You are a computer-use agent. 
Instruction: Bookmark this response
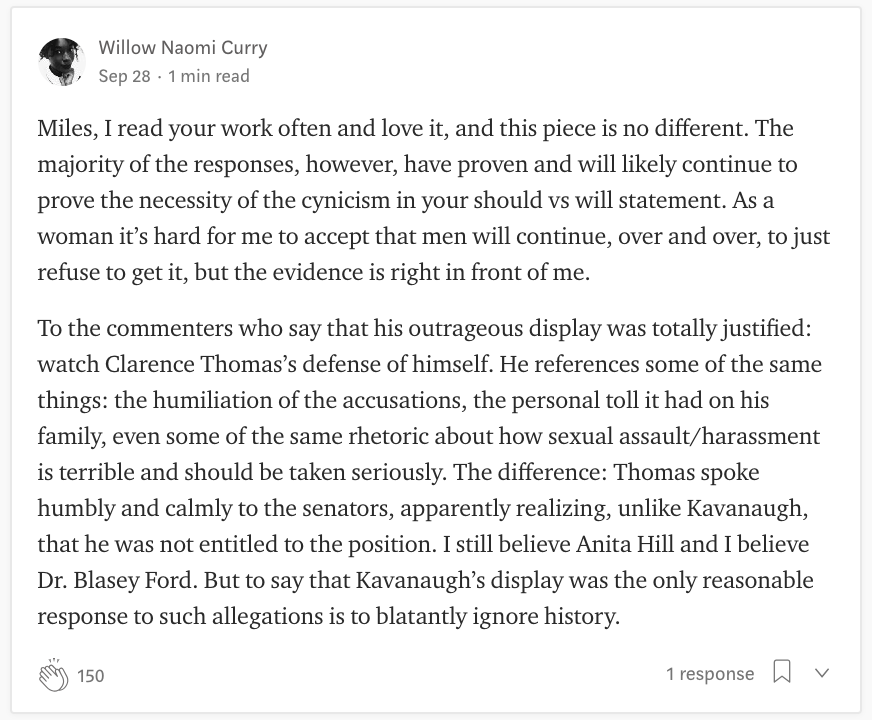[782, 671]
